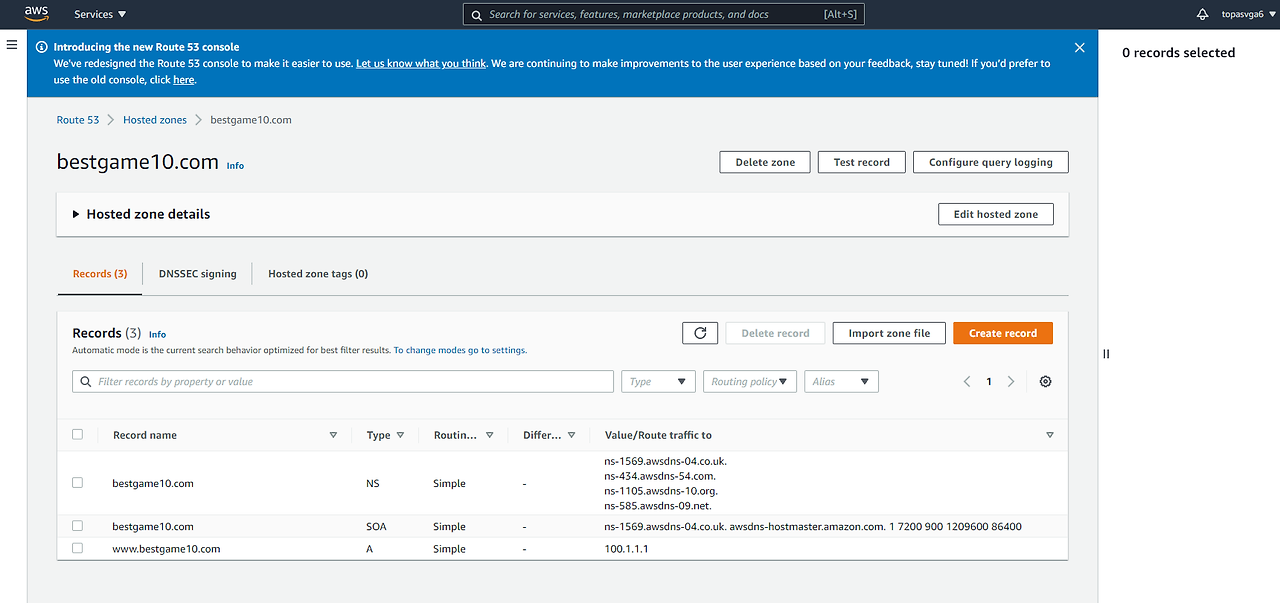Open the Type filter dropdown
Screen dimensions: 1280x603
pos(658,381)
